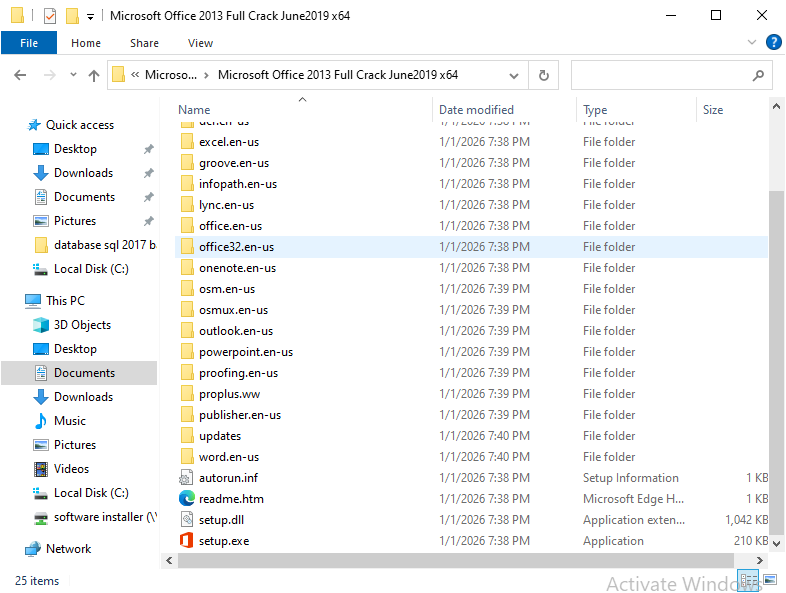Viewport: 786px width, 593px height.
Task: Open Explorer help question mark
Action: pos(773,42)
